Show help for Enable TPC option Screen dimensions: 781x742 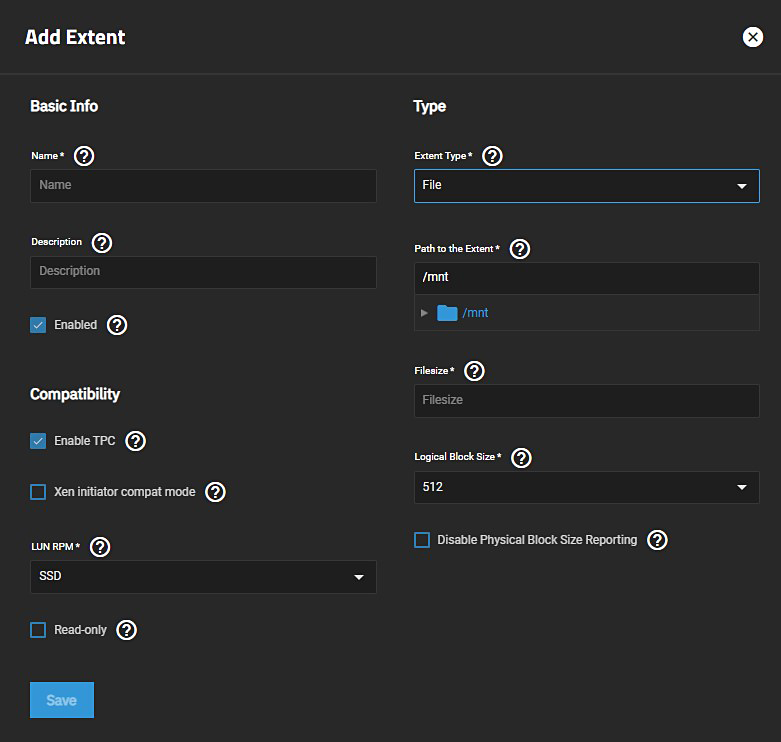click(x=136, y=441)
